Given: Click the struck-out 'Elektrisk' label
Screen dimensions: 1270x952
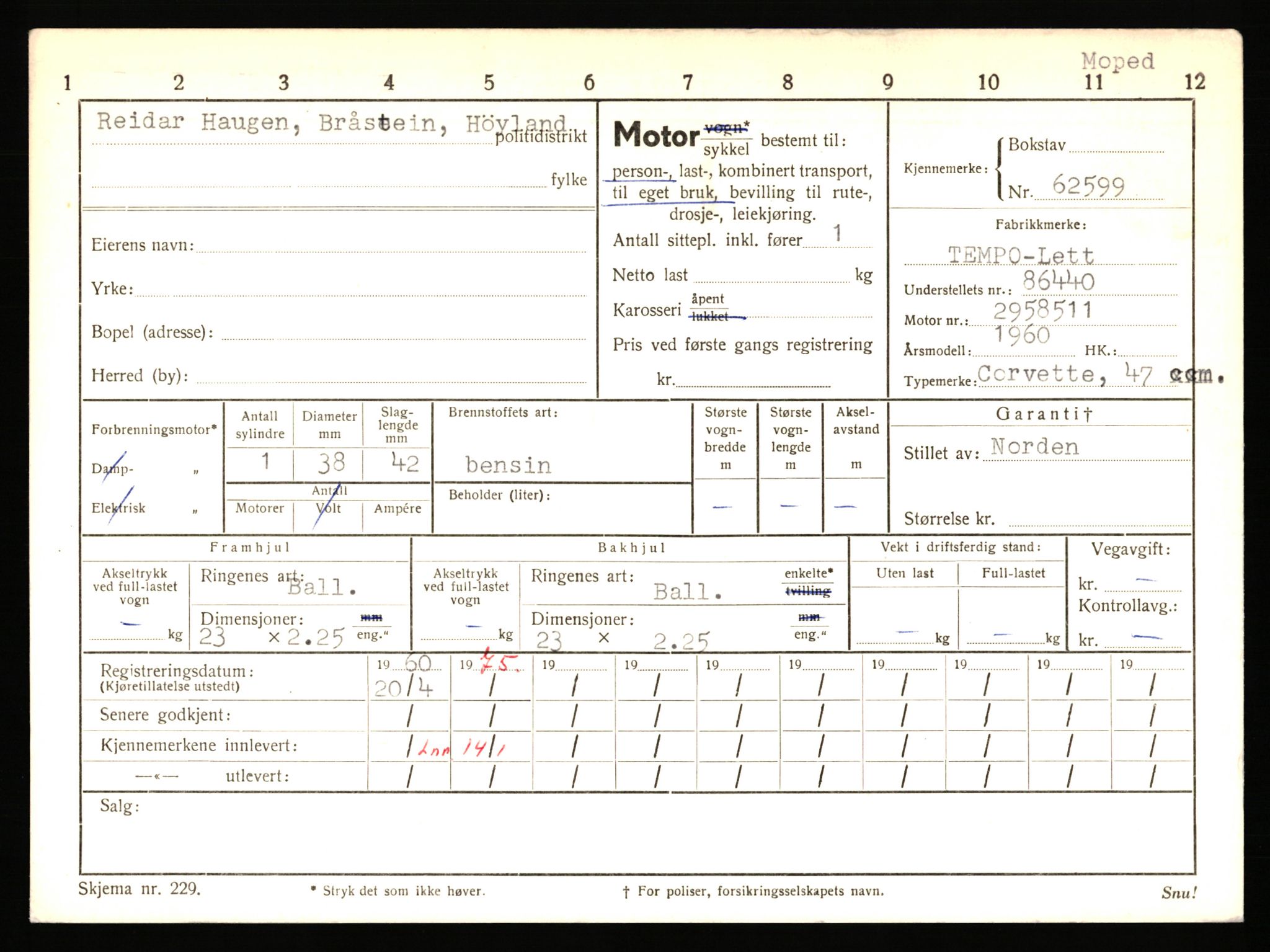Looking at the screenshot, I should click(x=118, y=508).
